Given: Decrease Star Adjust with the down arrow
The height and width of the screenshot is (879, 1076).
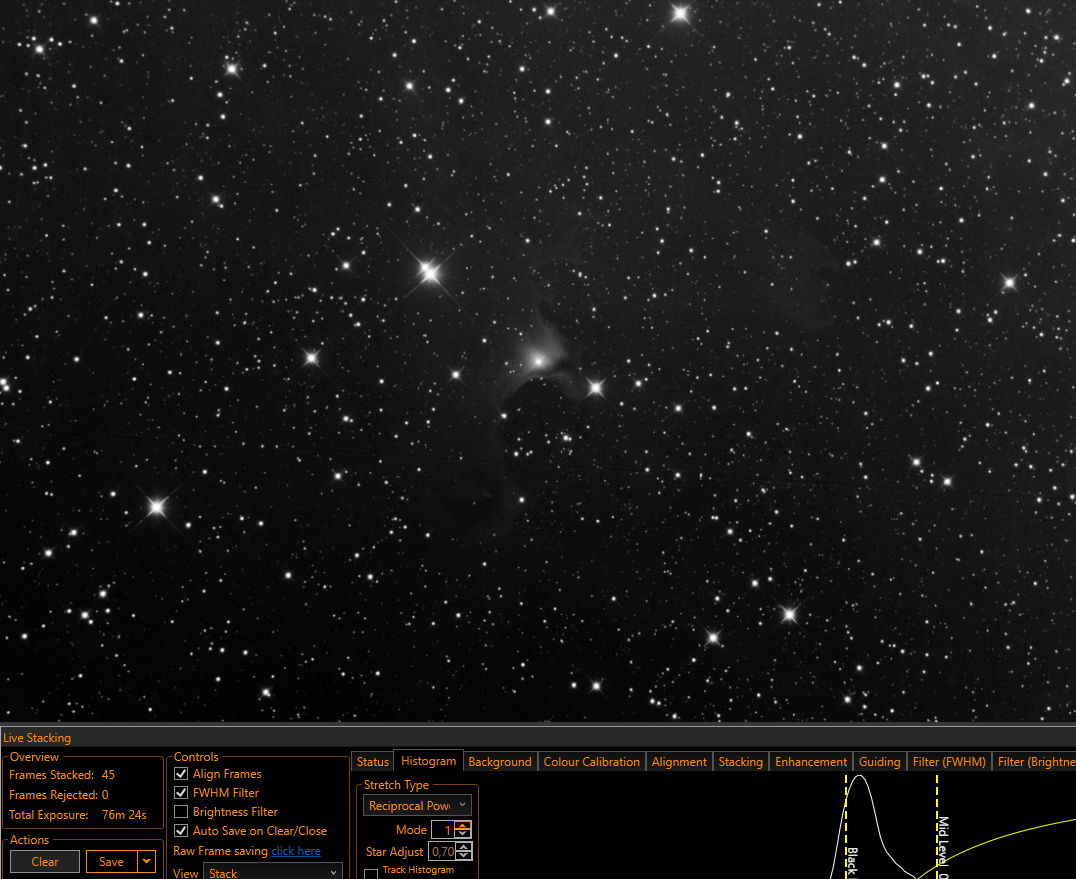Looking at the screenshot, I should [463, 856].
